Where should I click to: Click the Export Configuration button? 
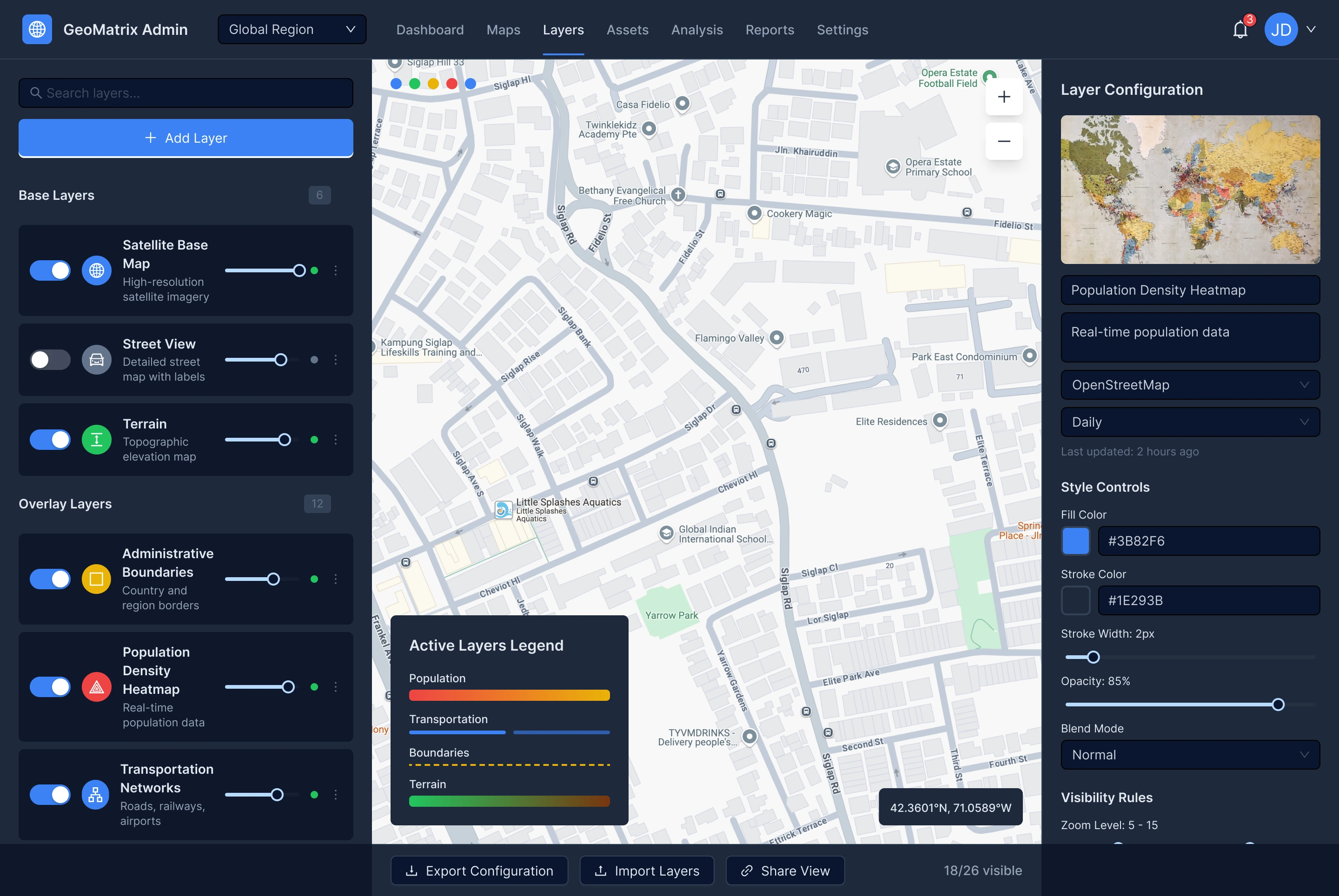479,870
